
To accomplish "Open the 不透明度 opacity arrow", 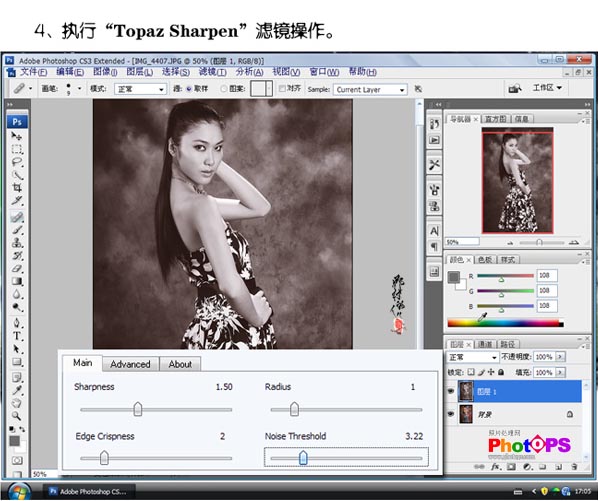I will [x=560, y=357].
